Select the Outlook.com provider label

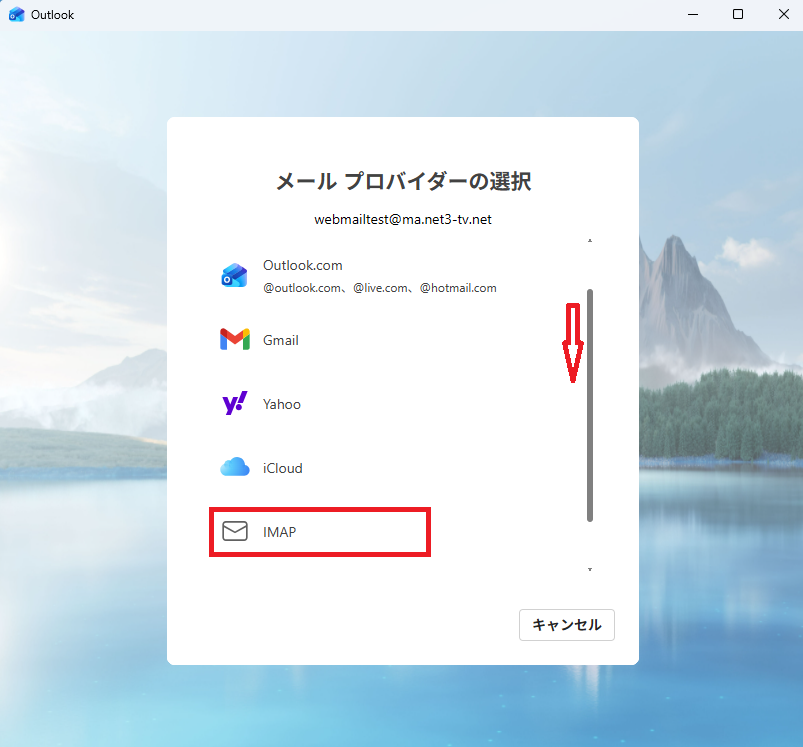303,265
